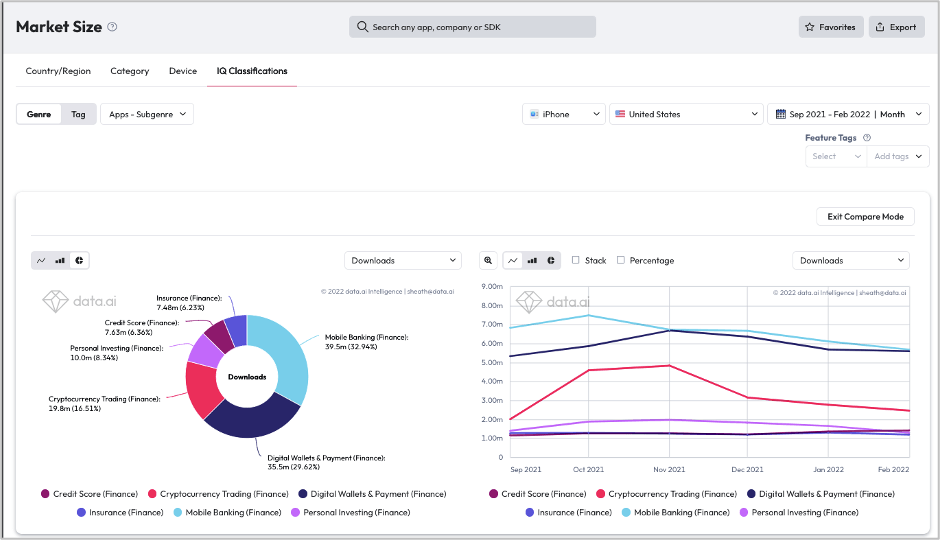Image resolution: width=940 pixels, height=540 pixels.
Task: Switch to IQ Classifications tab
Action: tap(252, 71)
